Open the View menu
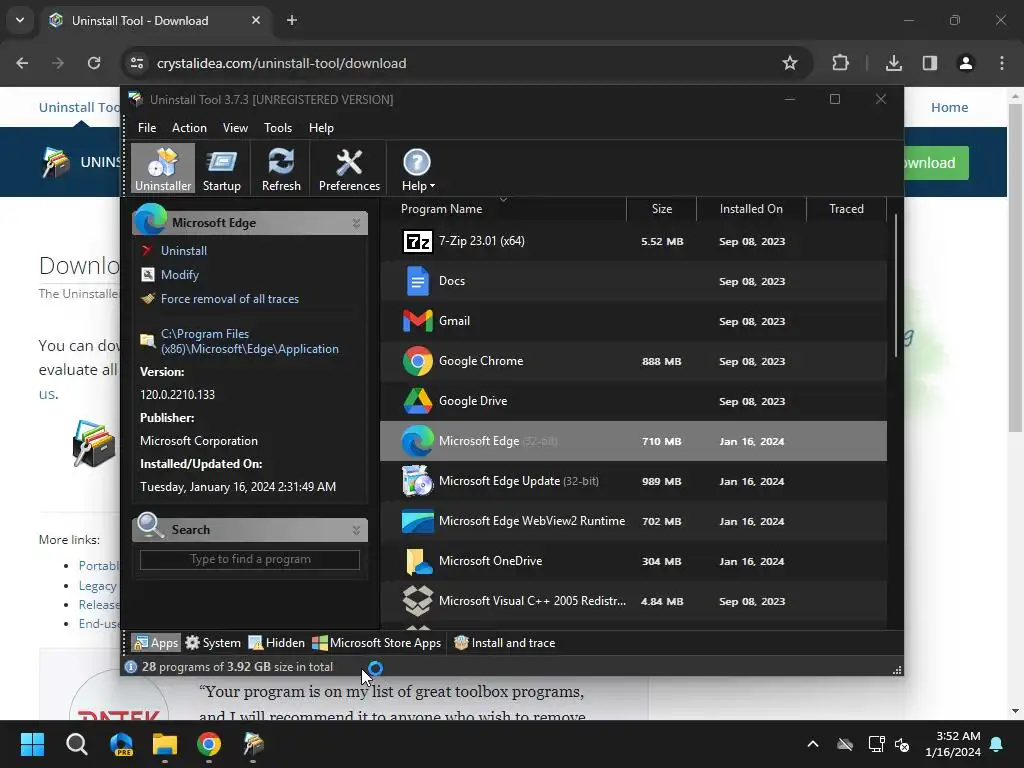 [235, 128]
